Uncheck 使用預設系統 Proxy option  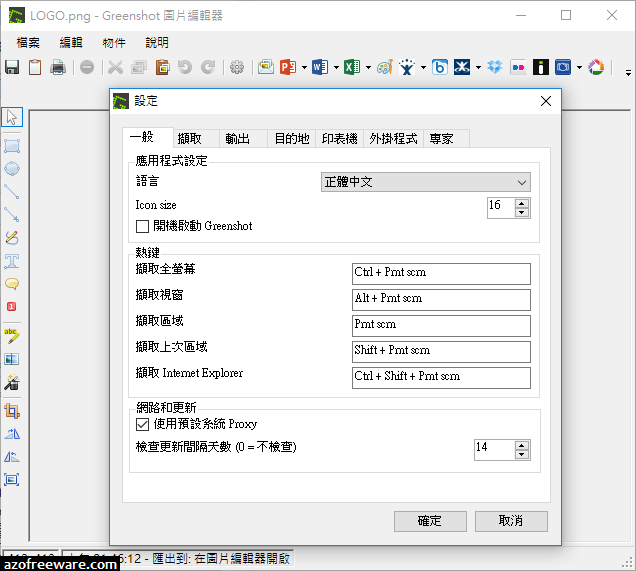pos(142,425)
